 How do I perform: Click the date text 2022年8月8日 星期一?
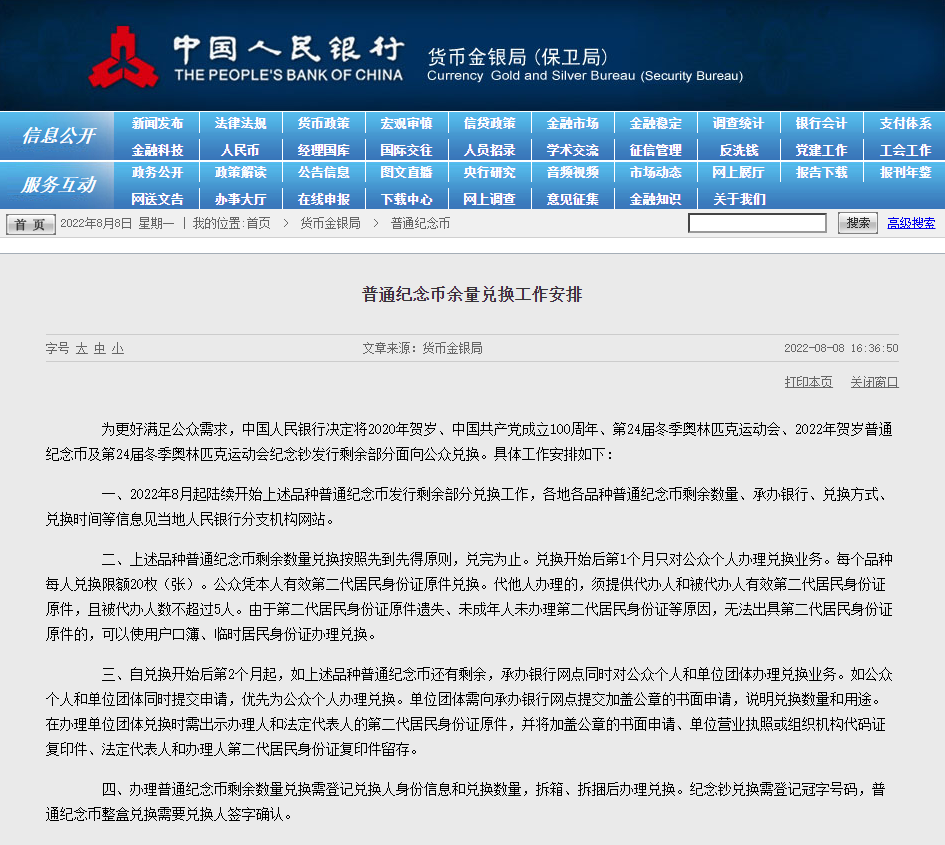pyautogui.click(x=117, y=224)
